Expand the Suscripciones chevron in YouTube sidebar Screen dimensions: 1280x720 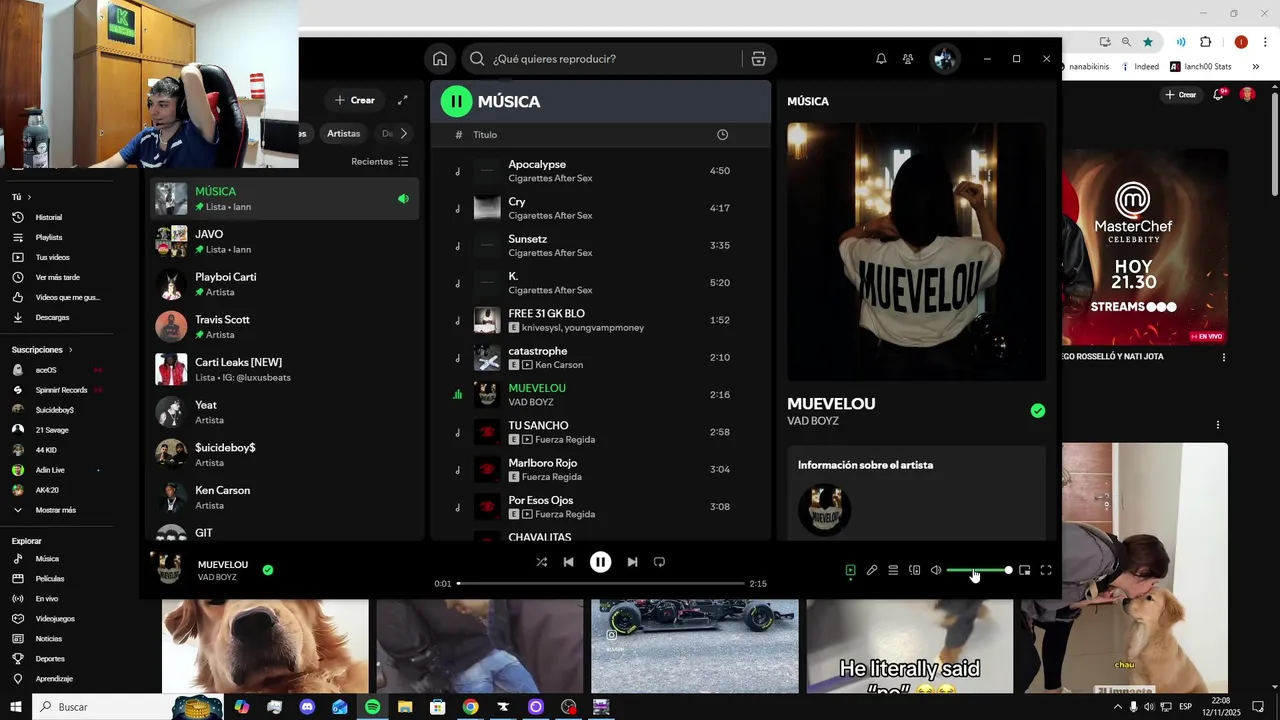pos(70,350)
